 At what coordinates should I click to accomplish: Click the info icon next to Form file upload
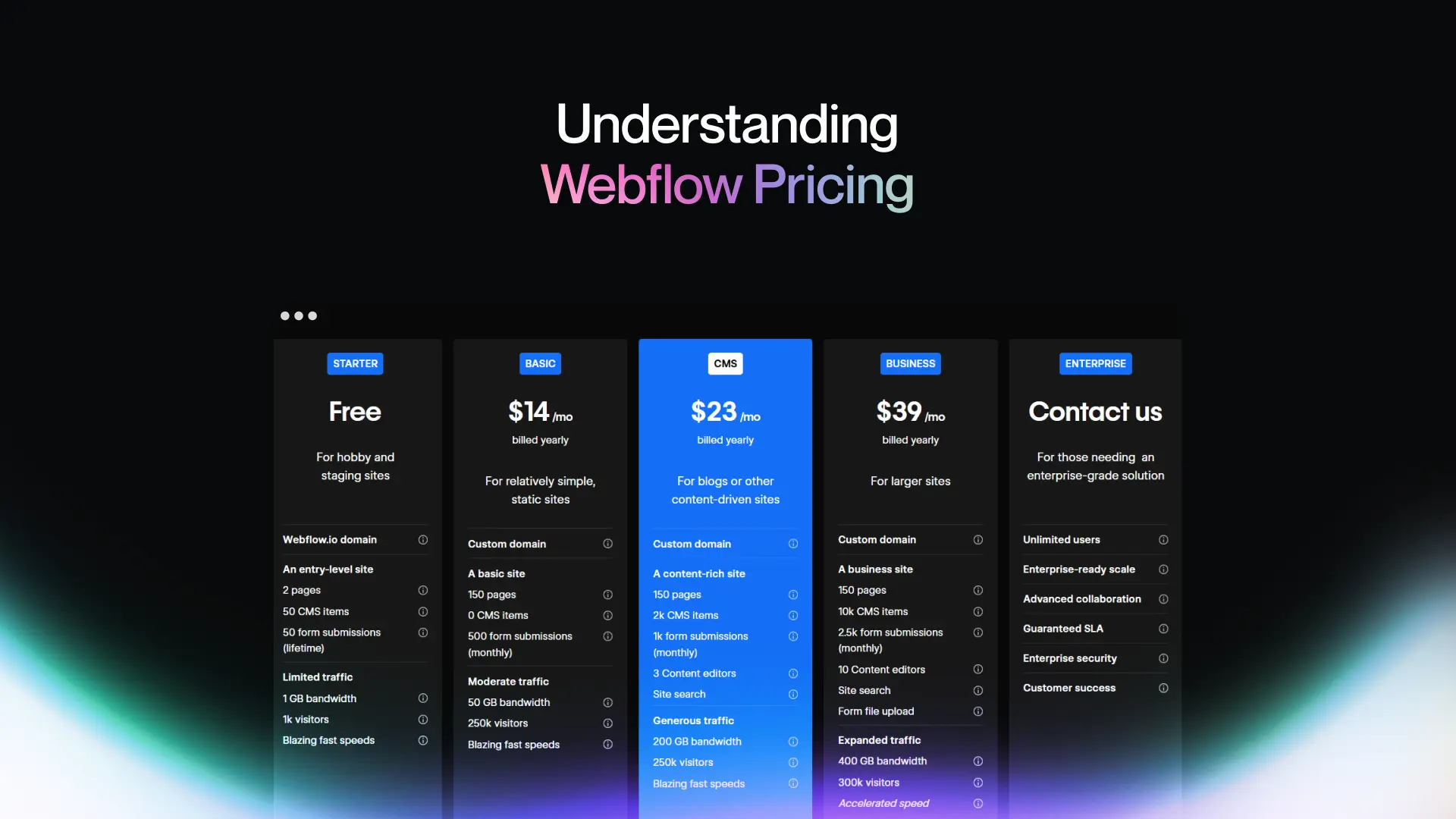[x=976, y=711]
